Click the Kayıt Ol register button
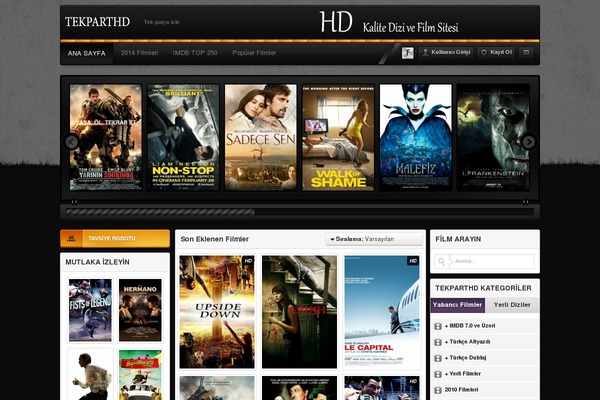 (496, 52)
